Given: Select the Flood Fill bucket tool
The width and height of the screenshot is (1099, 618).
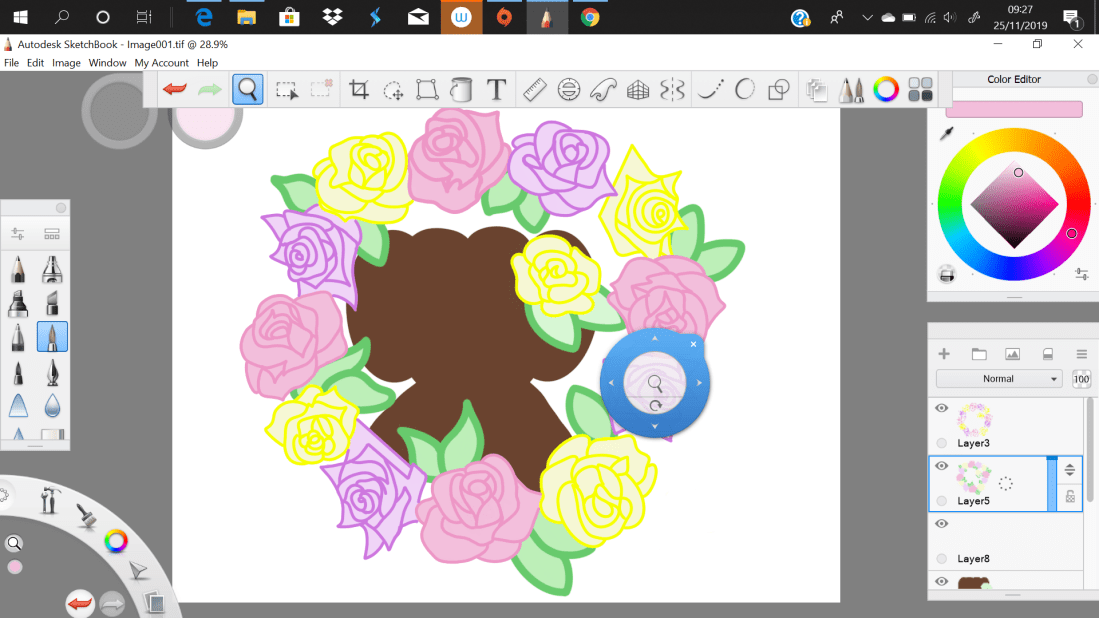Looking at the screenshot, I should tap(461, 90).
